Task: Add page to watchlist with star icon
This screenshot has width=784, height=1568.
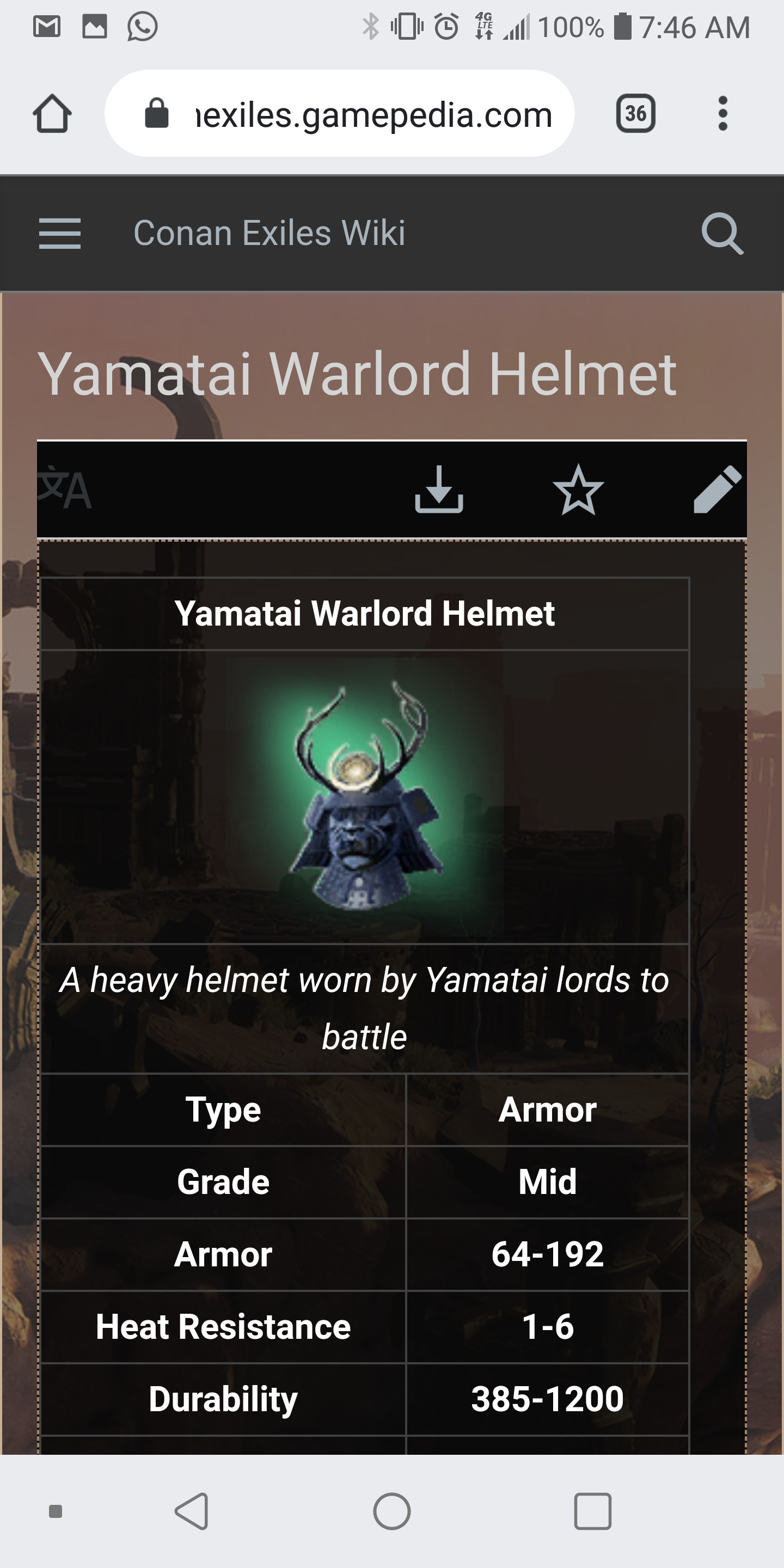Action: (578, 489)
